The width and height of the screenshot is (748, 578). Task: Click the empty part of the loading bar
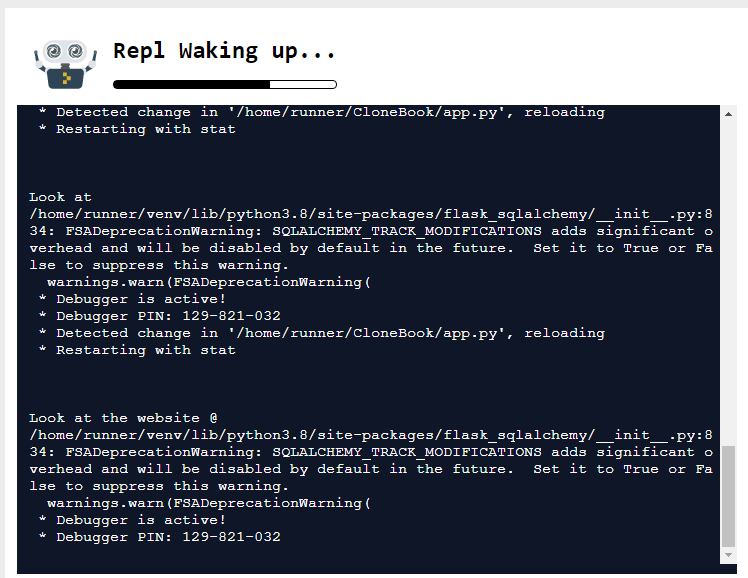303,84
